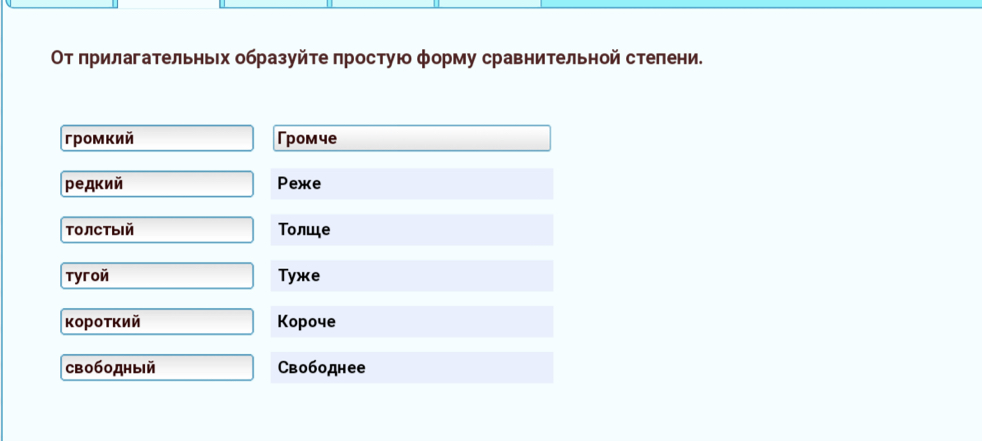
Task: Open the first tab at the top left
Action: click(60, 3)
